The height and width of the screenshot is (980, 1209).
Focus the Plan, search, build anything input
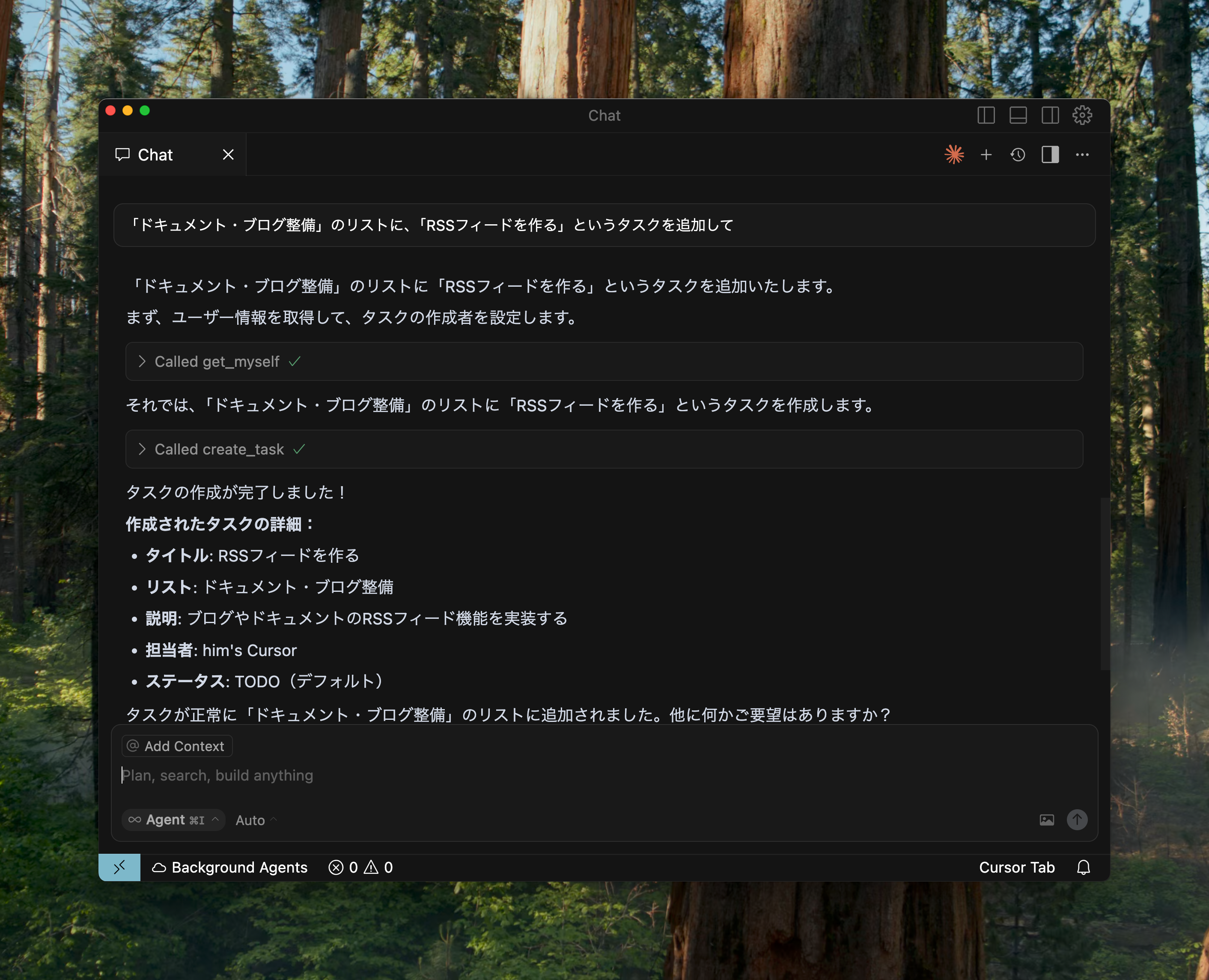[x=604, y=775]
